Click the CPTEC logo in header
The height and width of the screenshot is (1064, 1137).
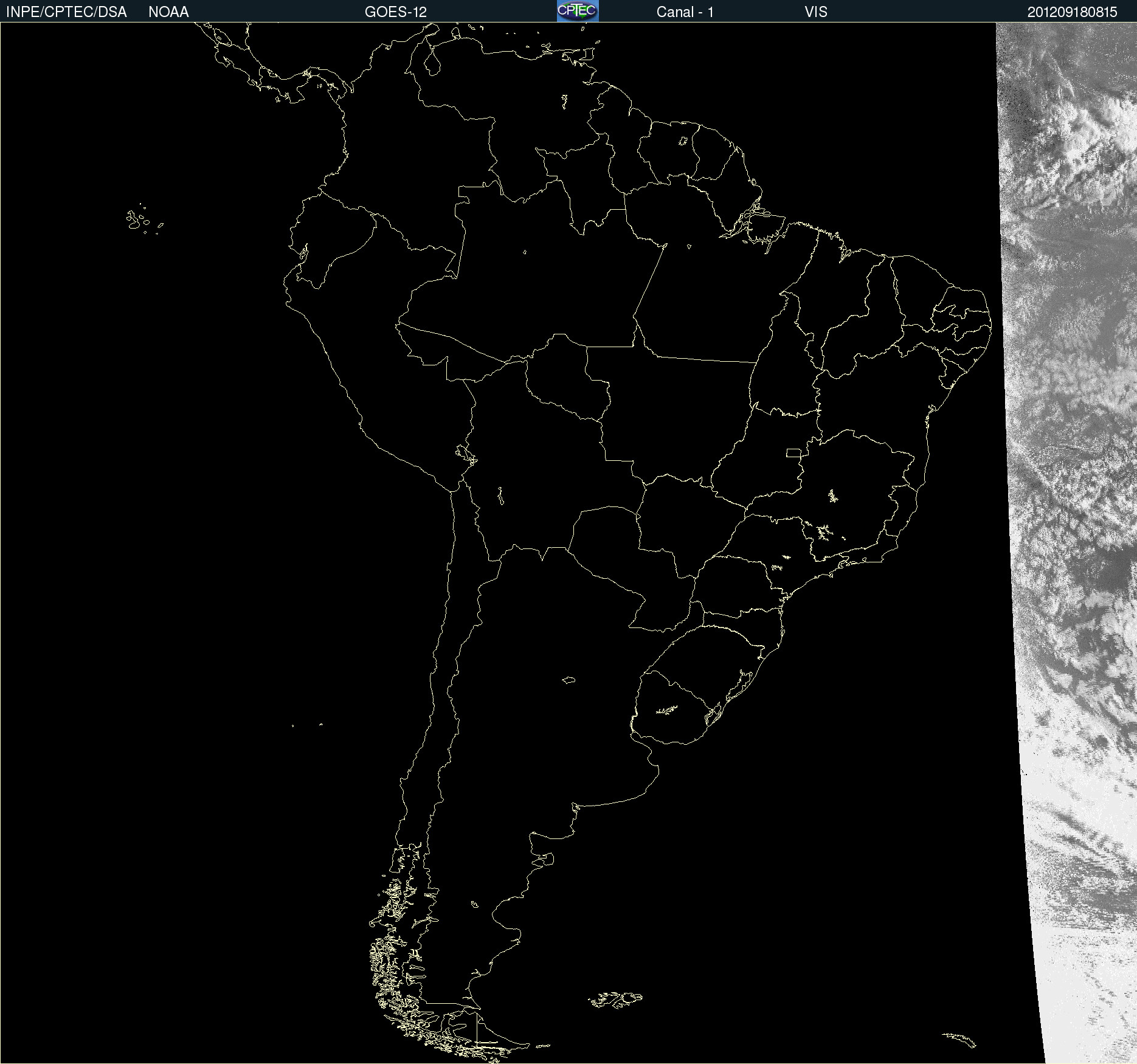(578, 11)
